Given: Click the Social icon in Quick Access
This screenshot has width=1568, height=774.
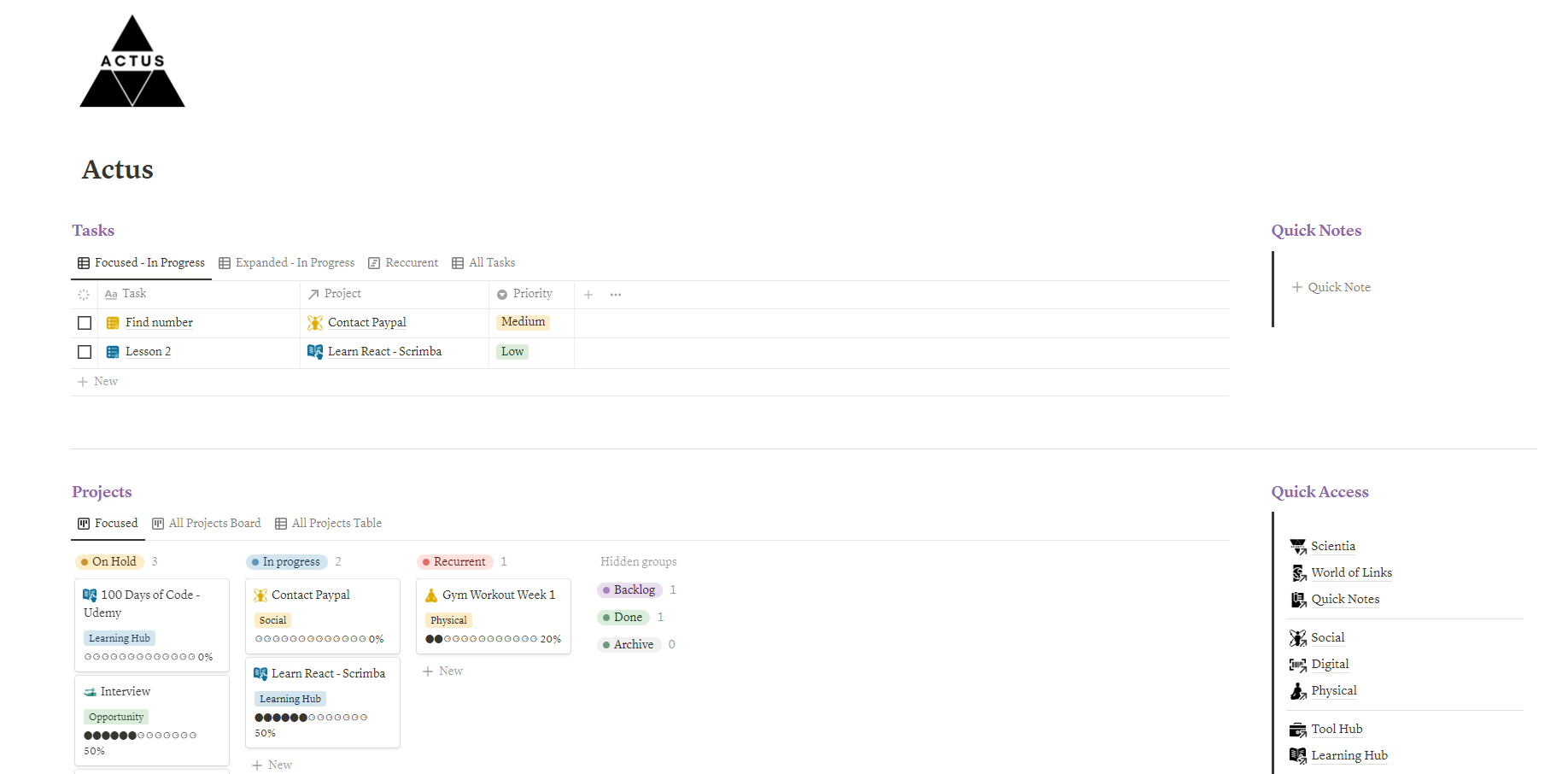Looking at the screenshot, I should pos(1298,638).
